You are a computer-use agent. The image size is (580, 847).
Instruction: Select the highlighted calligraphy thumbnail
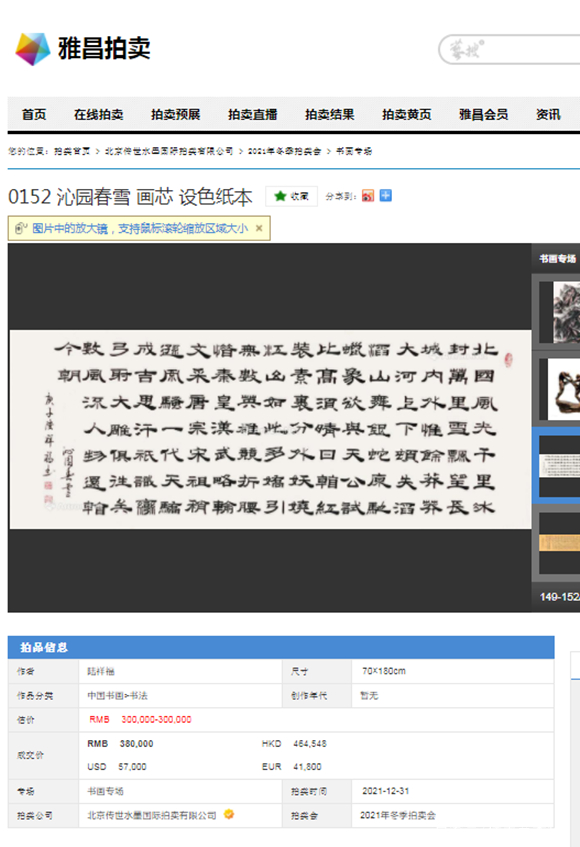[x=559, y=465]
